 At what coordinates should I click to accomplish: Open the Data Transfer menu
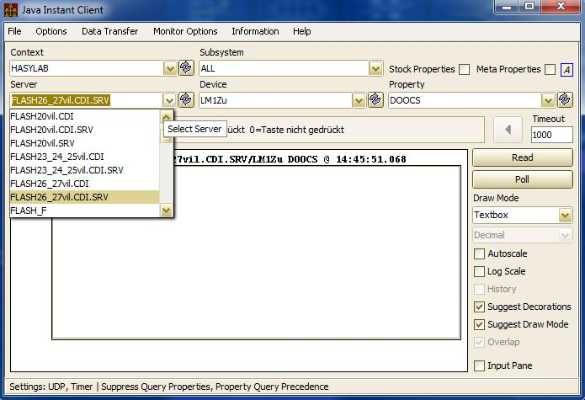coord(110,31)
